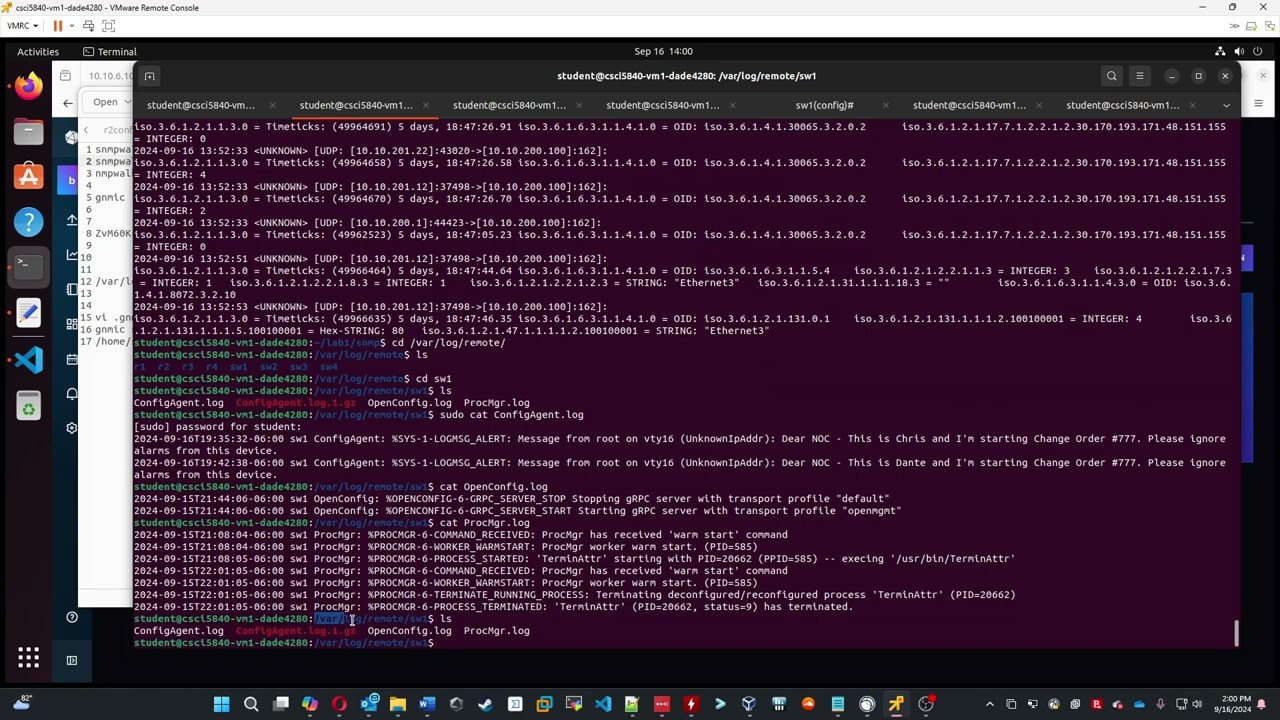Open the Trash from the dock
This screenshot has height=720, width=1280.
[28, 405]
